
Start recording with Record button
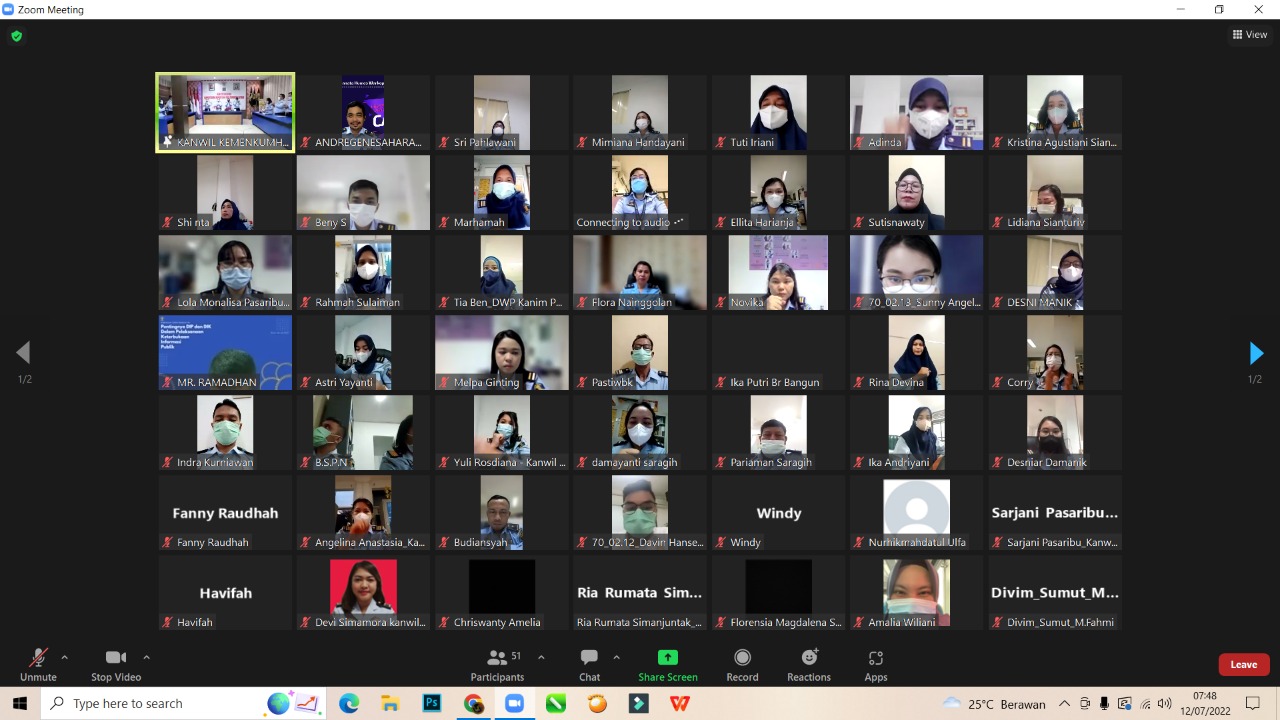pyautogui.click(x=742, y=664)
